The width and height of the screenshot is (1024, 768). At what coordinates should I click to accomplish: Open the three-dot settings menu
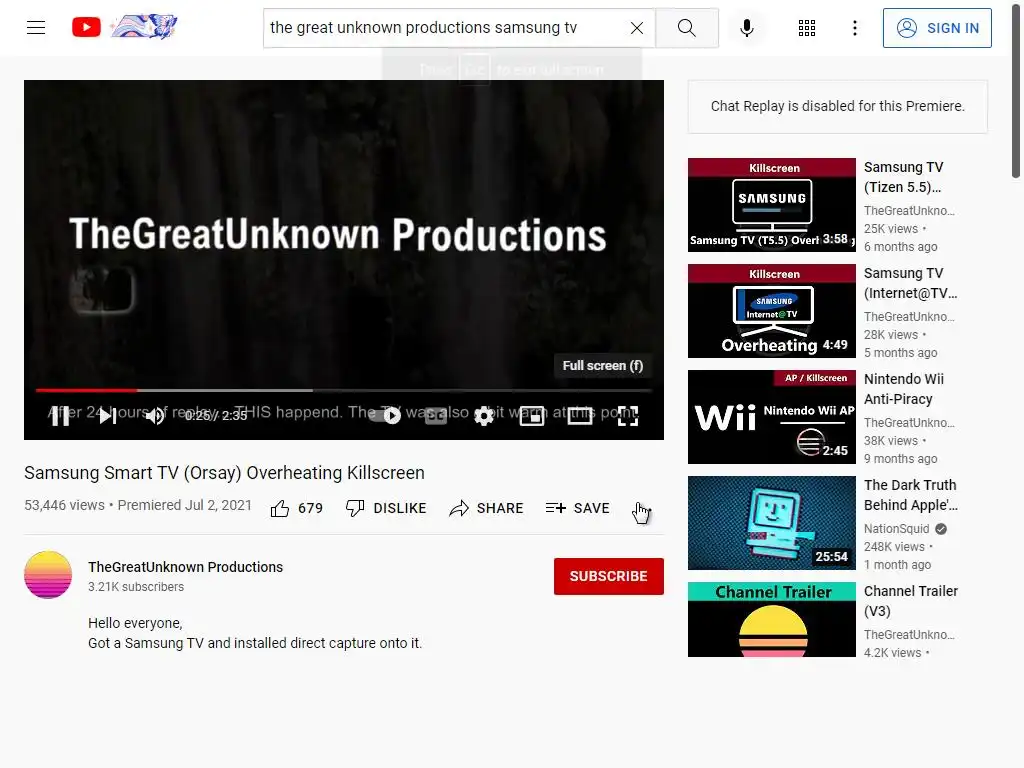point(854,28)
